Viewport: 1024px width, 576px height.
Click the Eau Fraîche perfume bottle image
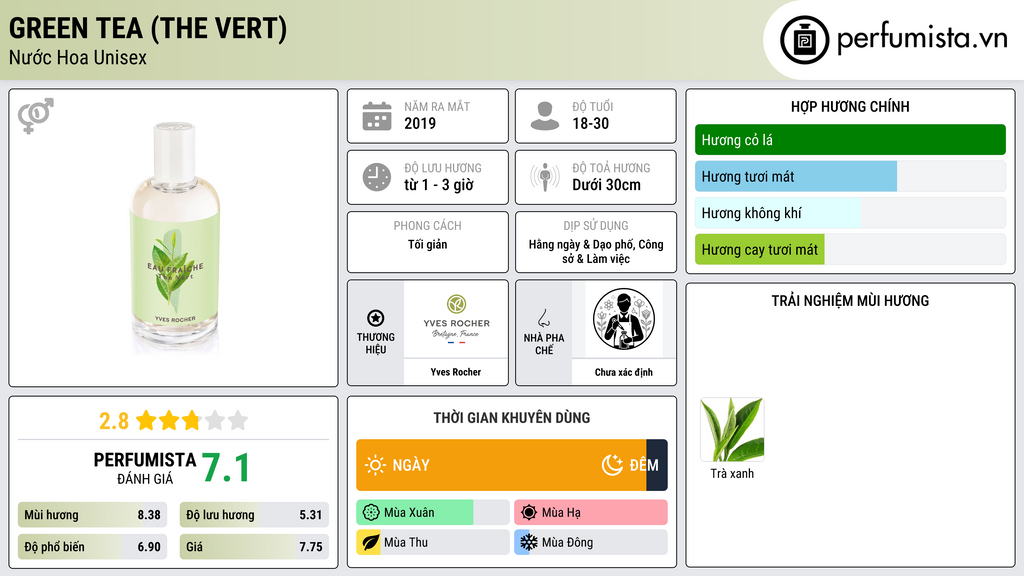coord(174,238)
